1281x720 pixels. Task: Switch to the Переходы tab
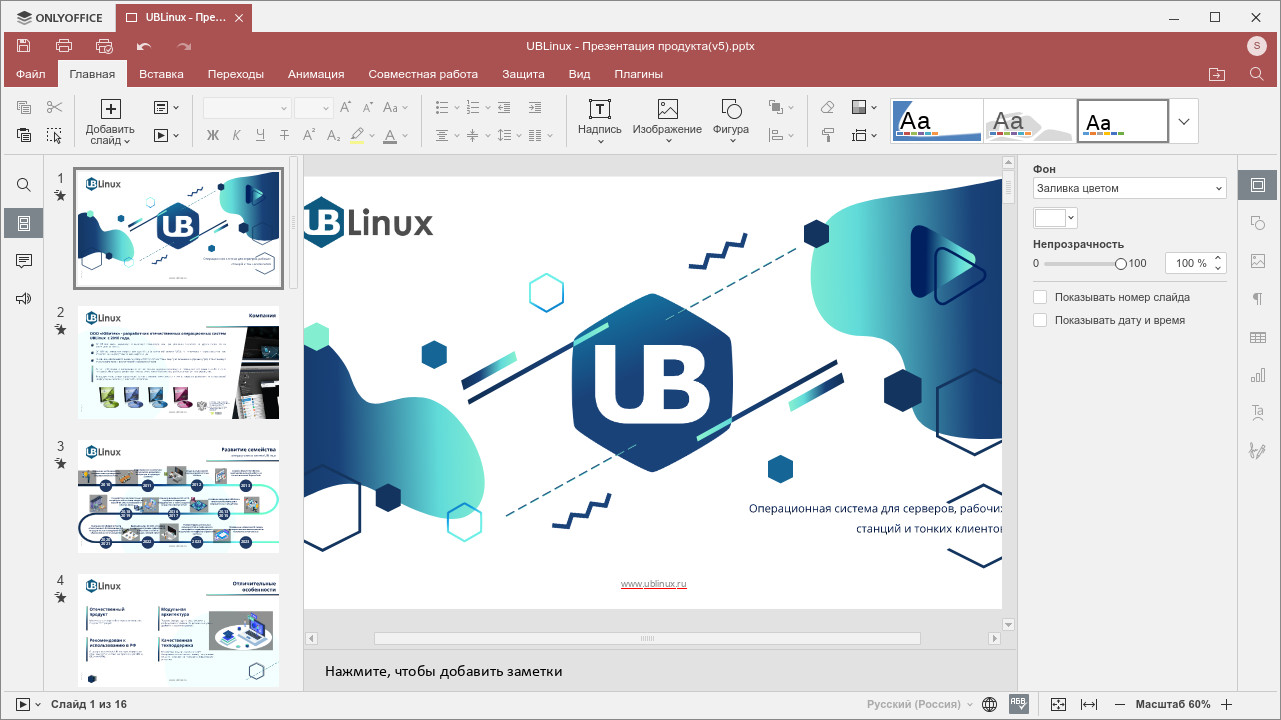click(x=236, y=74)
